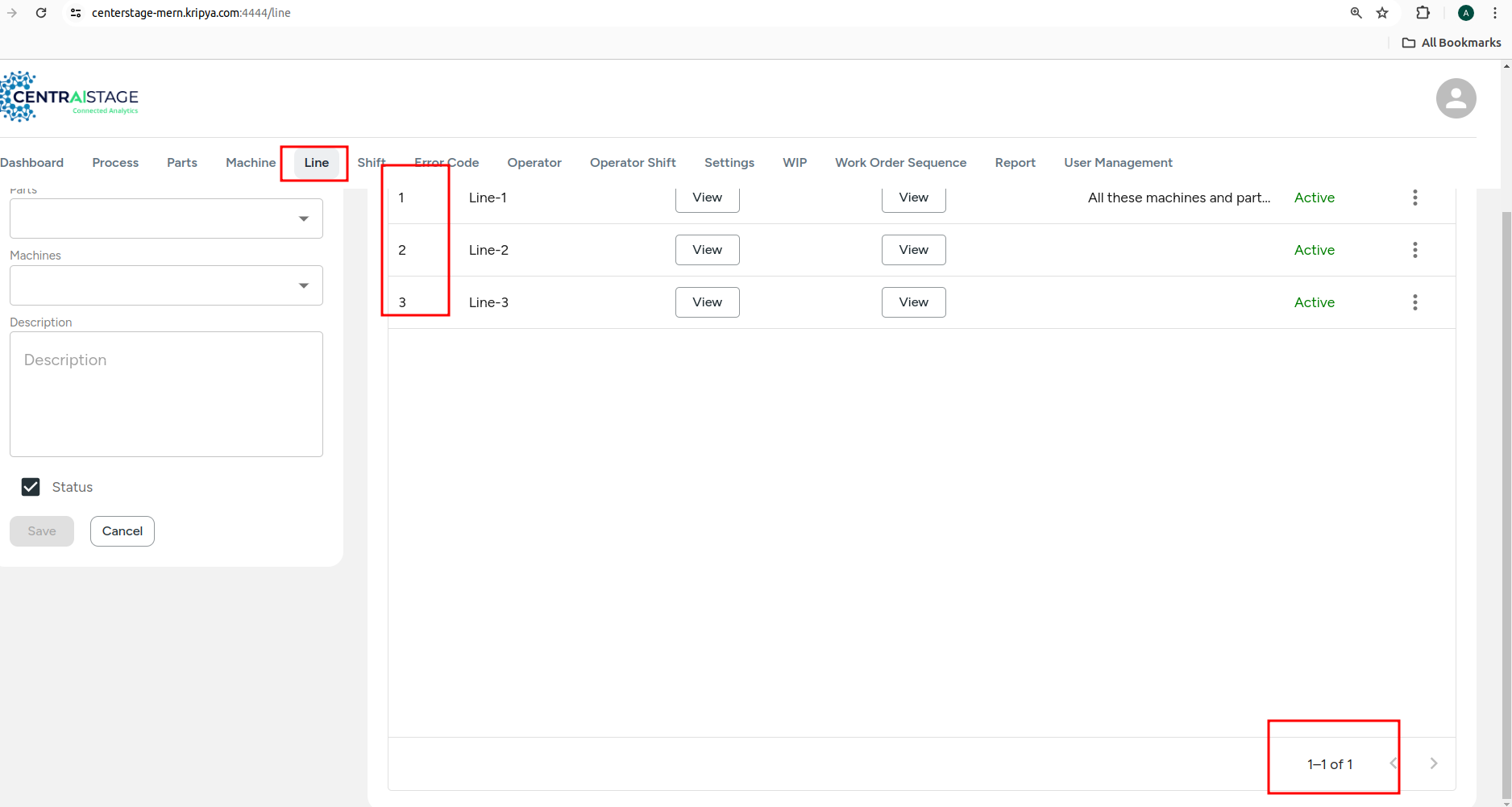1512x807 pixels.
Task: Toggle the Status checkbox
Action: (x=31, y=487)
